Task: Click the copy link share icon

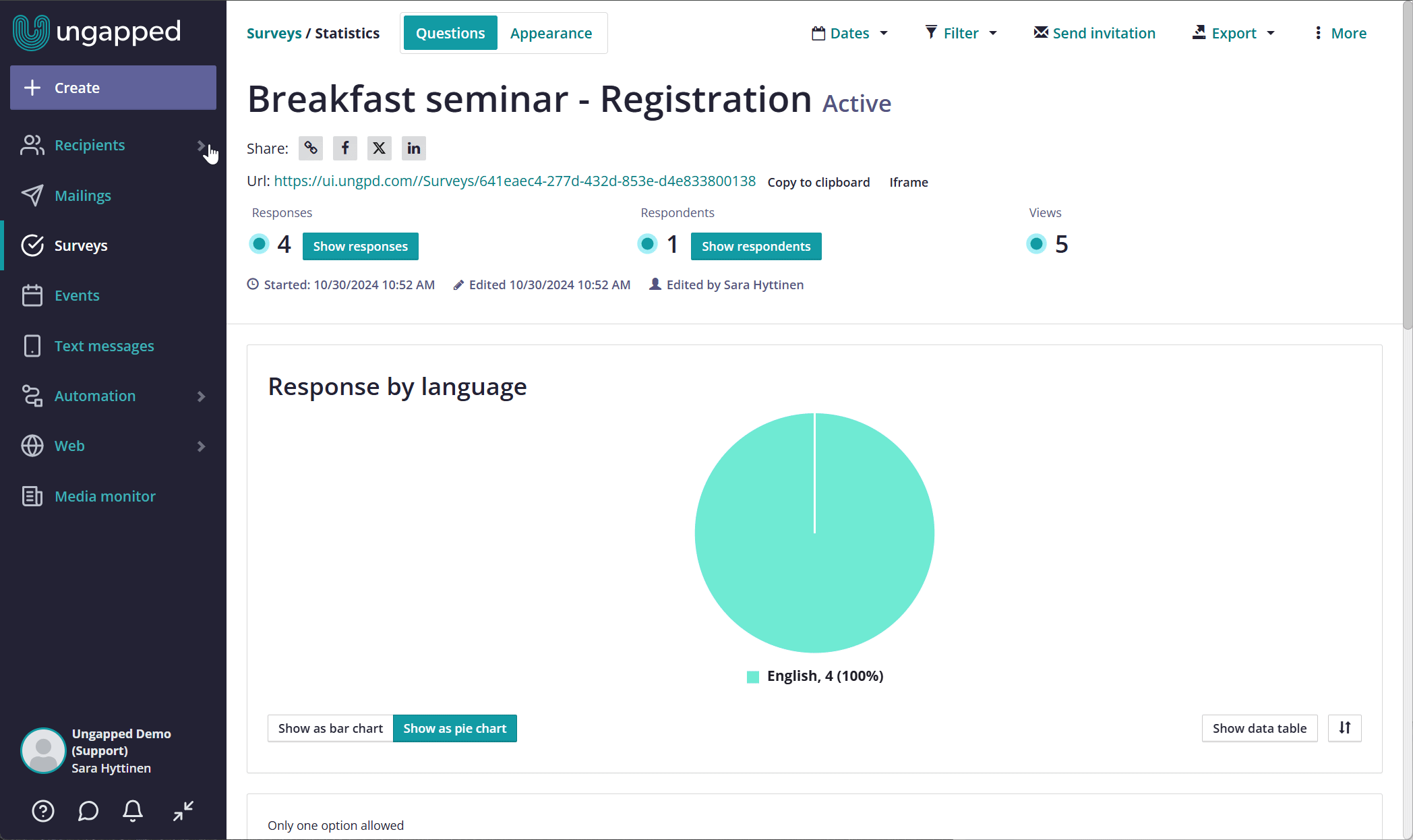Action: [311, 148]
